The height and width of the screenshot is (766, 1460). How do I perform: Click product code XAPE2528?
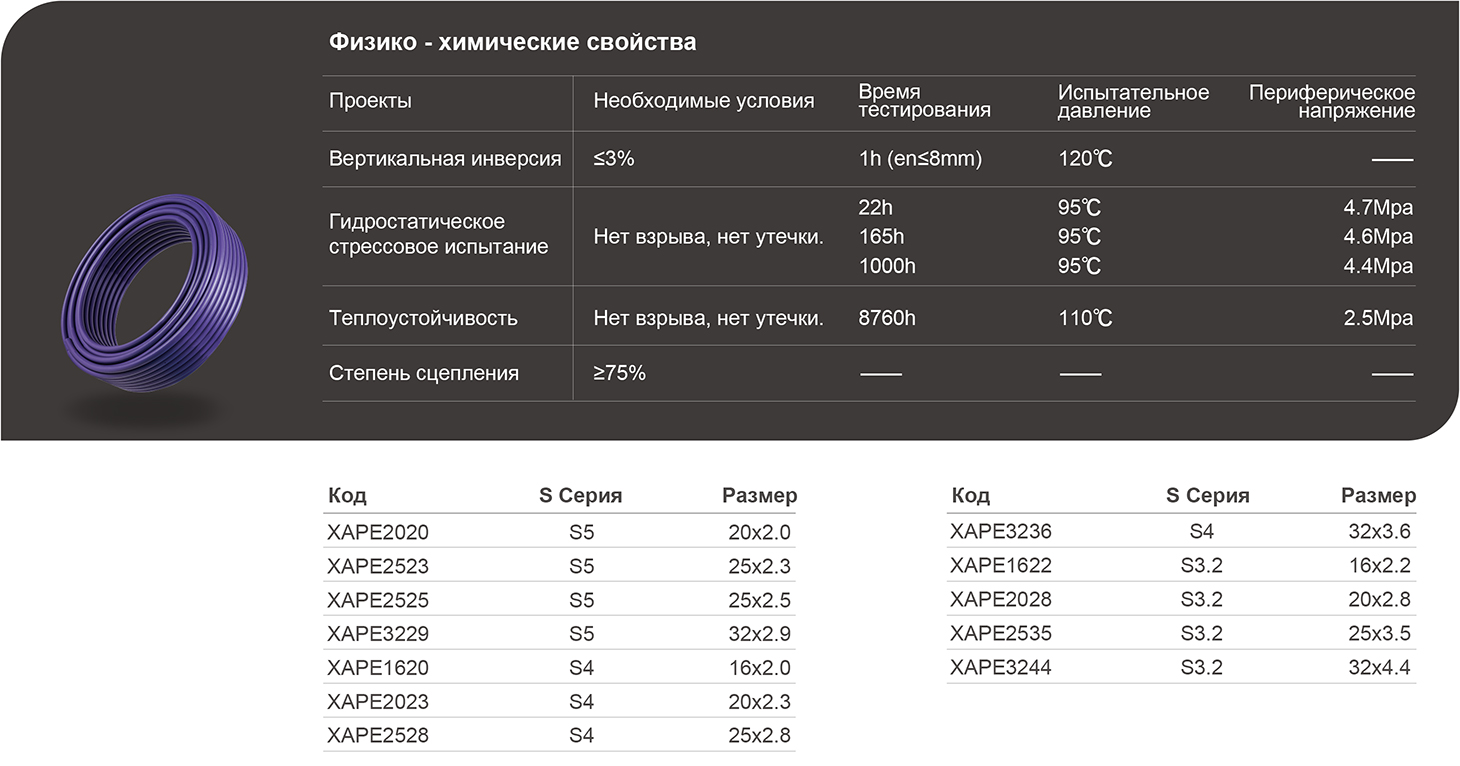click(377, 736)
